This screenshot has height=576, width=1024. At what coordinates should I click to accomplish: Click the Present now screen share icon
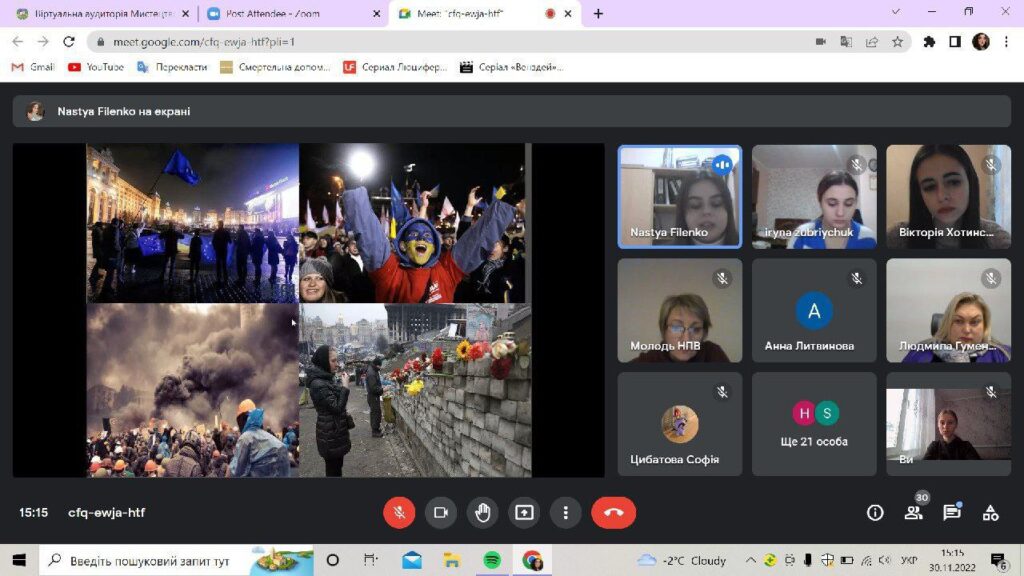[x=524, y=513]
